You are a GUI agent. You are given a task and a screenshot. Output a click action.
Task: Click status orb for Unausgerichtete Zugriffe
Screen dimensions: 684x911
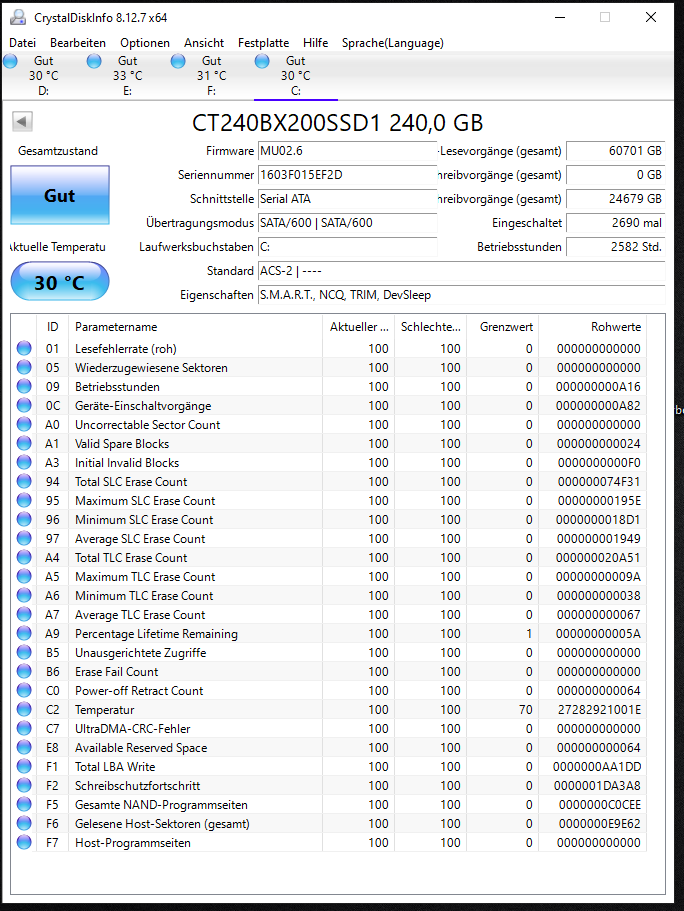[x=24, y=652]
